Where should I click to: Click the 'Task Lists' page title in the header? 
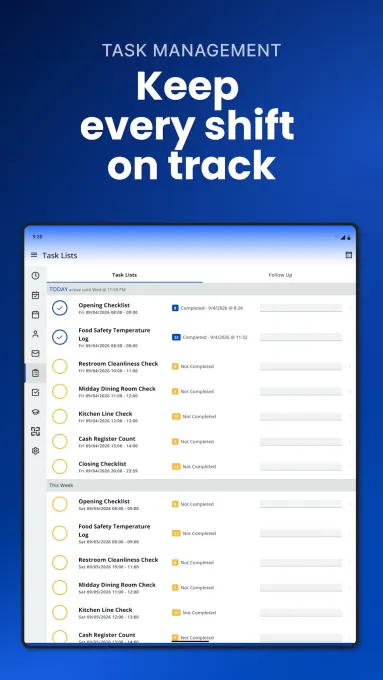coord(60,255)
